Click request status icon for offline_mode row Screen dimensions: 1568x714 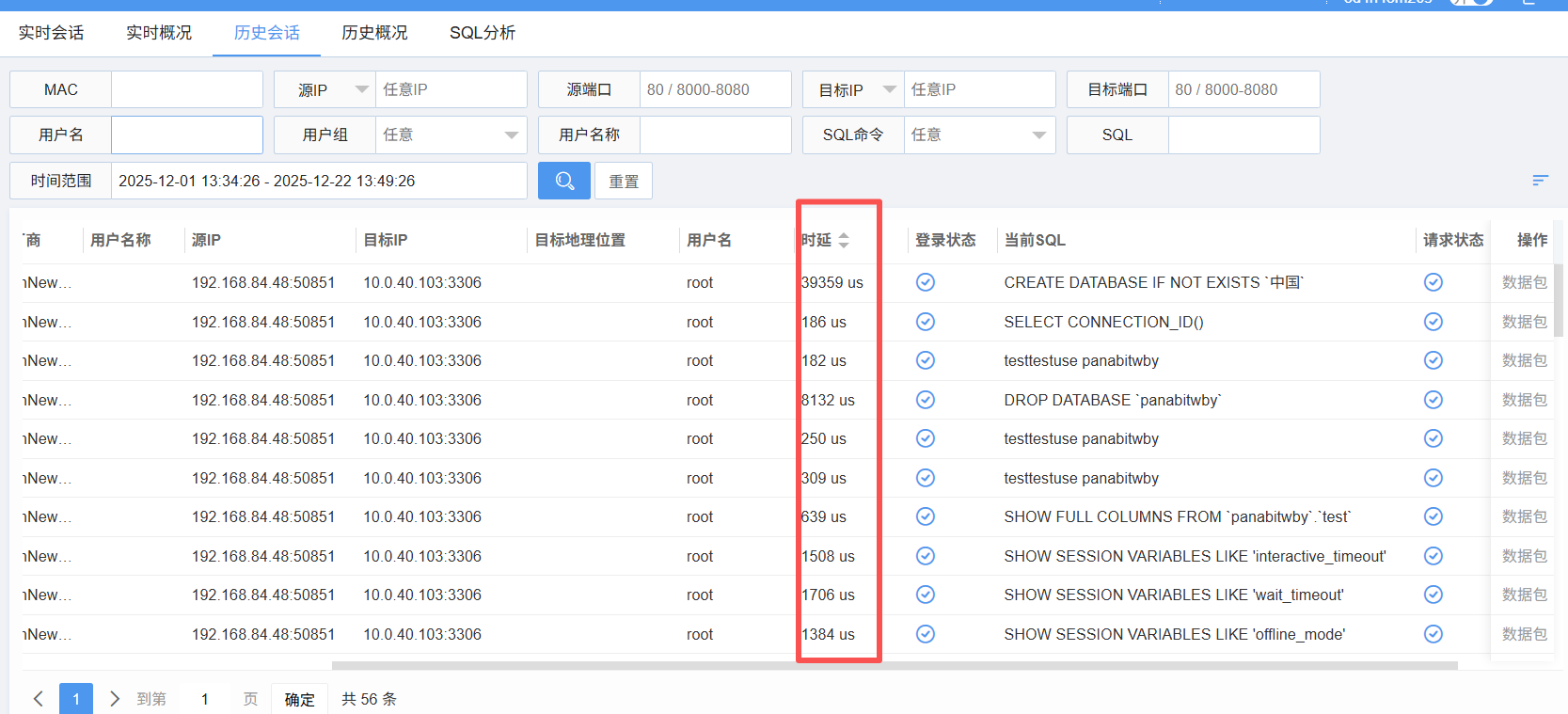1433,634
